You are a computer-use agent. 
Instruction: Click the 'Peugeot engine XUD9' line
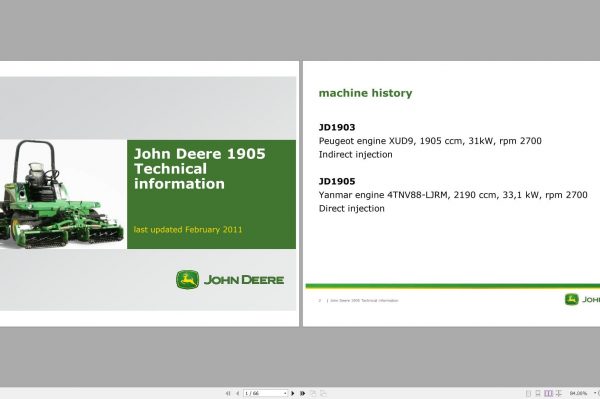(x=430, y=141)
